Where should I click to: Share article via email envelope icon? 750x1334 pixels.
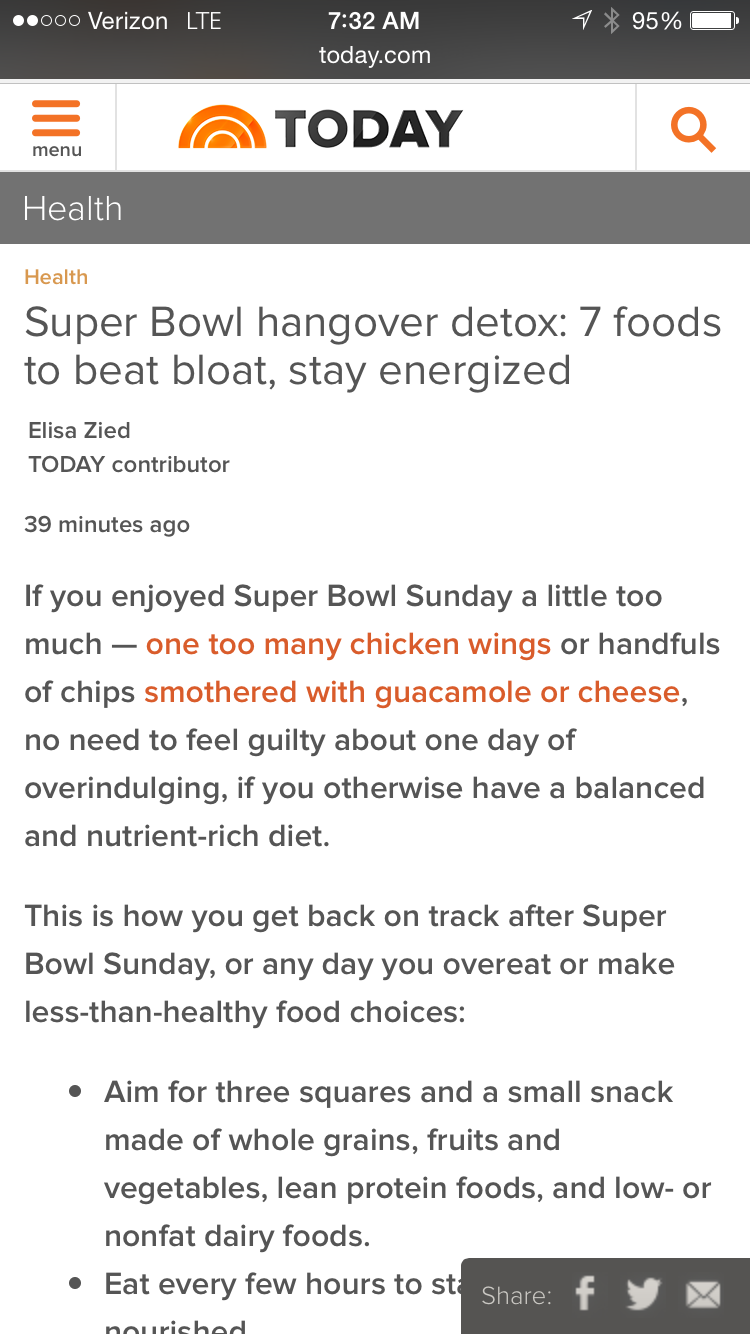coord(703,1295)
